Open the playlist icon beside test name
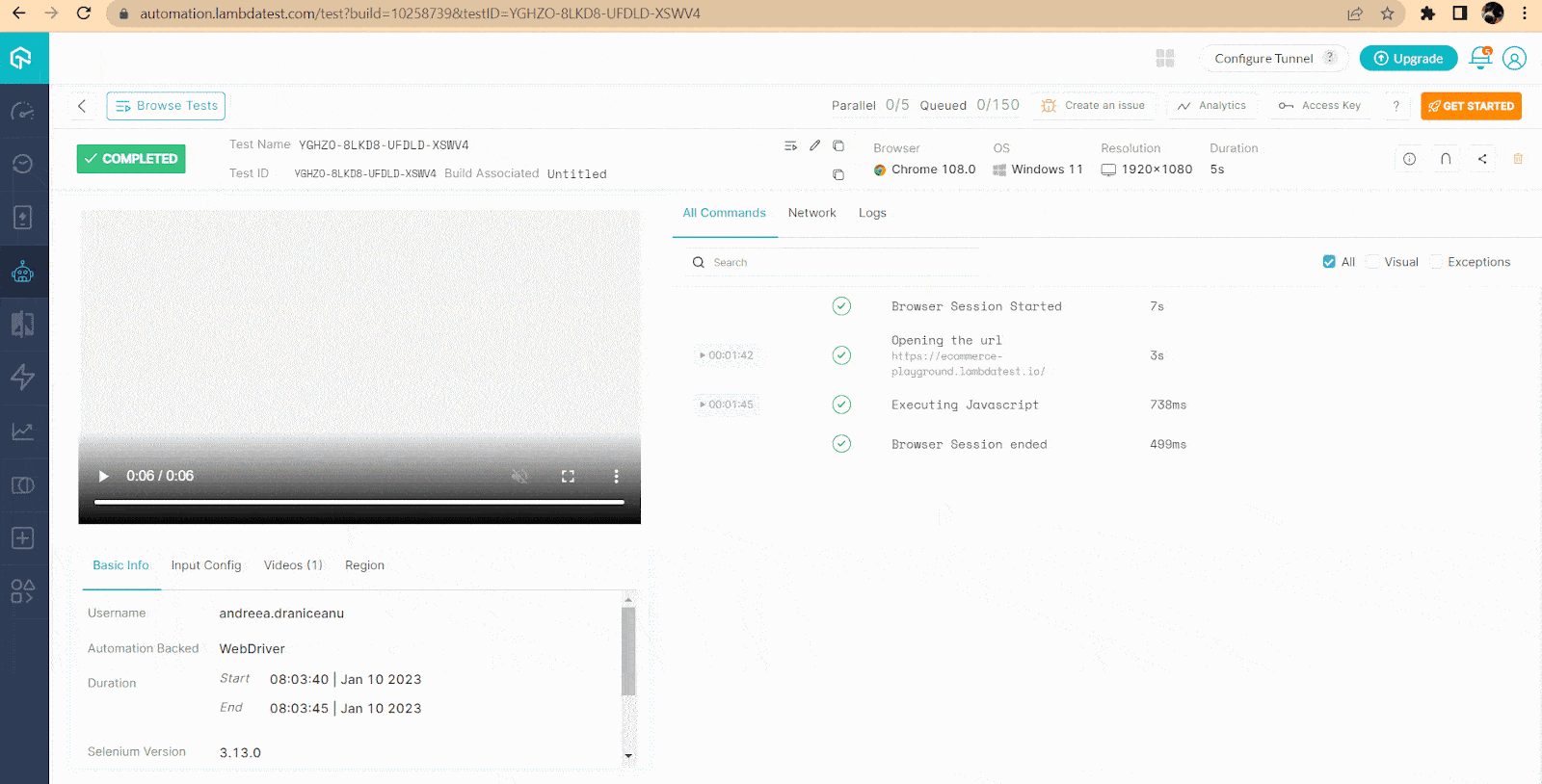Image resolution: width=1542 pixels, height=784 pixels. (x=790, y=145)
